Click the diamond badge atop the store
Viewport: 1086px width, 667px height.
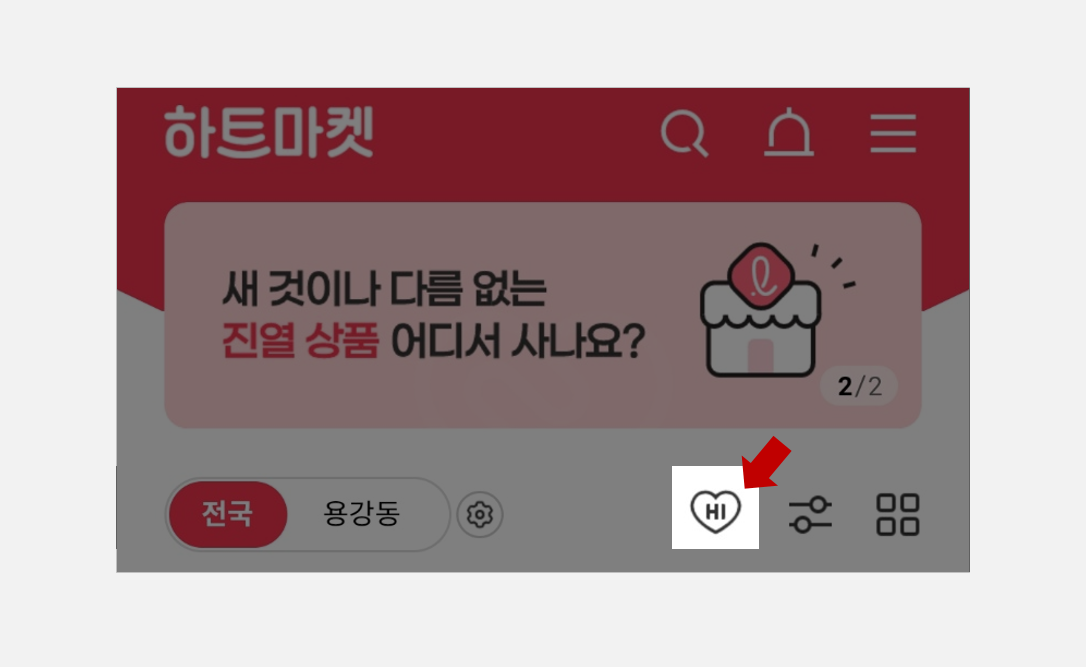pos(761,275)
